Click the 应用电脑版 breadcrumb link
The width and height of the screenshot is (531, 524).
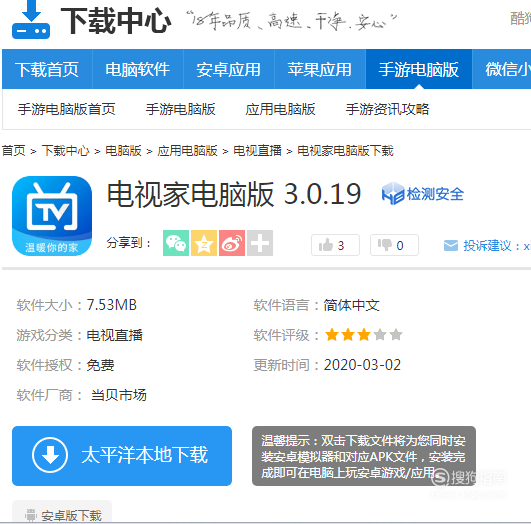188,151
